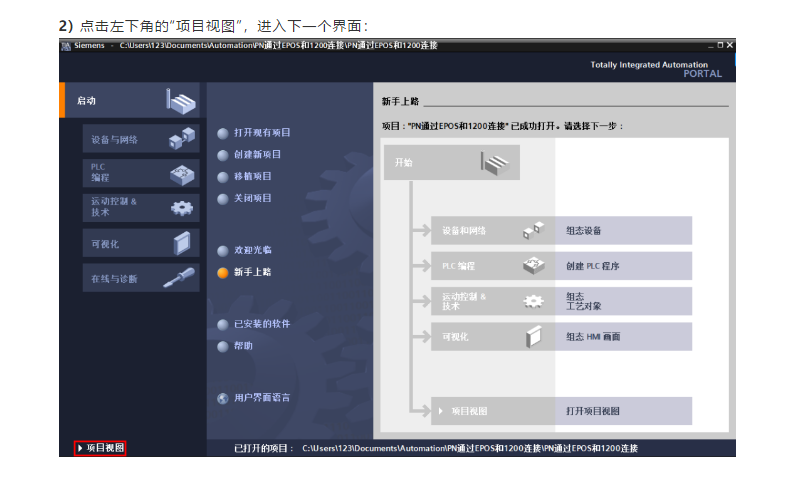The width and height of the screenshot is (789, 482).
Task: Select the 打开现有项目 bullet option
Action: click(223, 133)
